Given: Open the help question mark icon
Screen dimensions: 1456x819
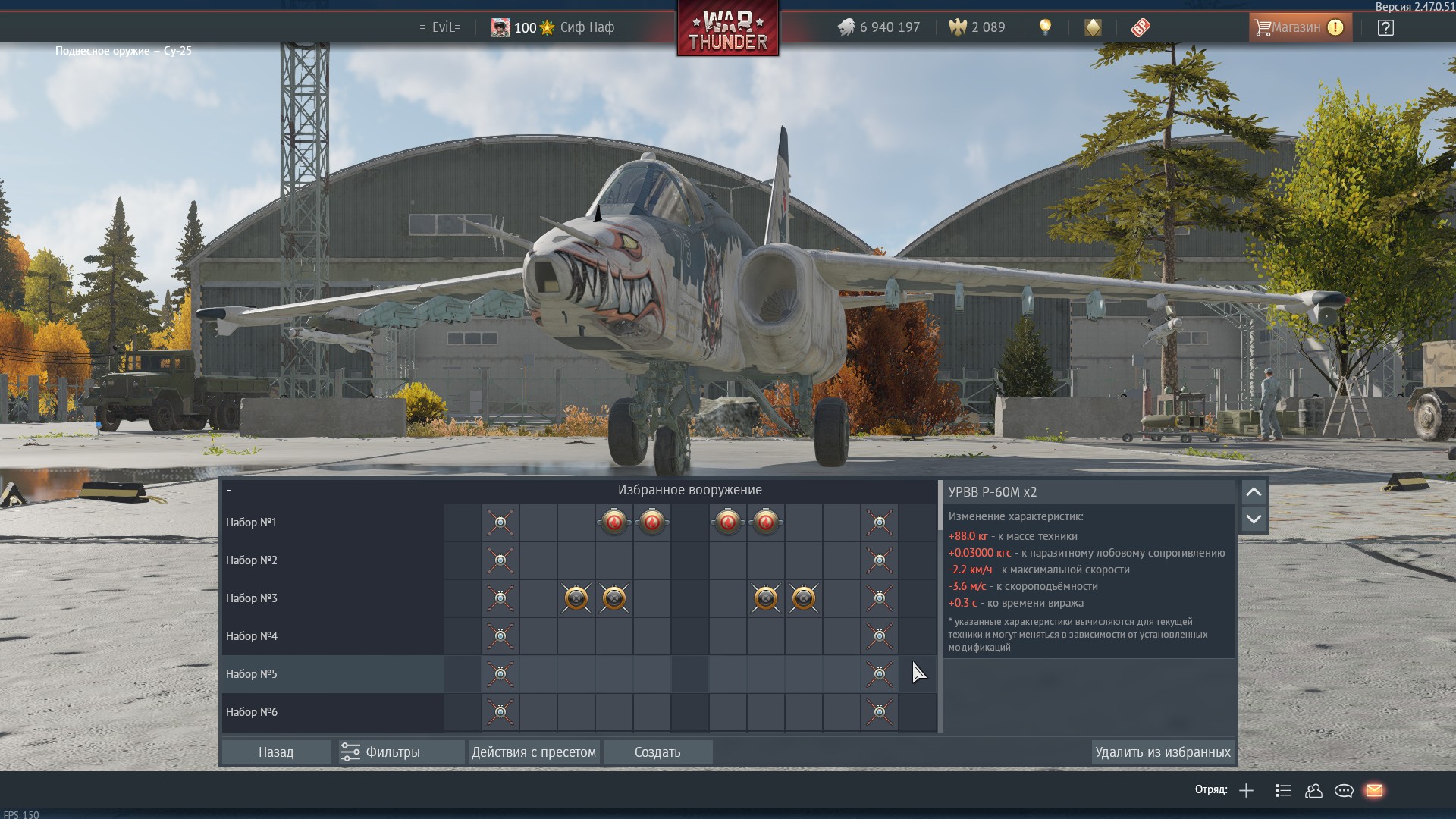Looking at the screenshot, I should [x=1385, y=27].
